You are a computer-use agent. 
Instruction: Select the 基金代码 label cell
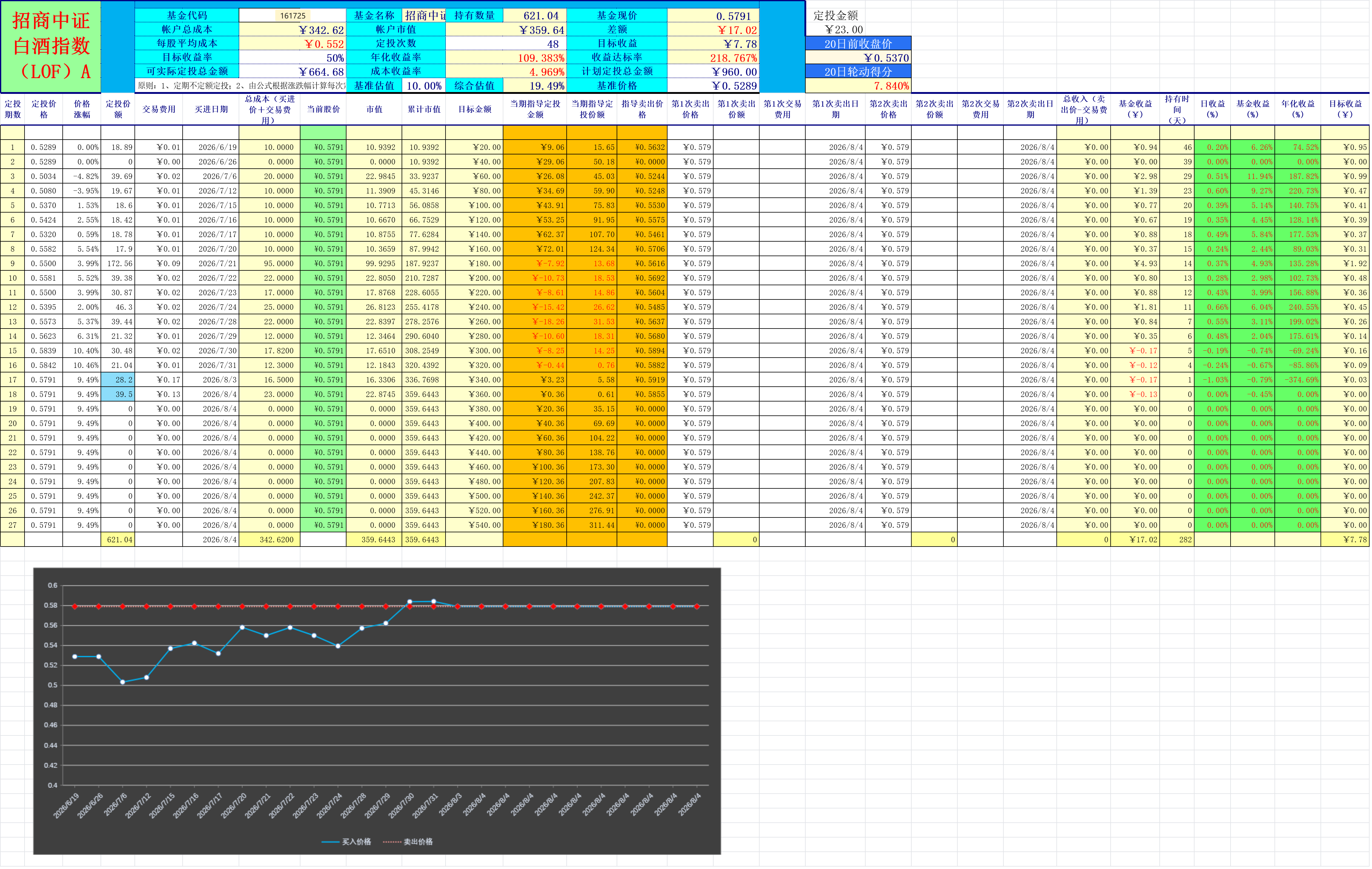[187, 15]
